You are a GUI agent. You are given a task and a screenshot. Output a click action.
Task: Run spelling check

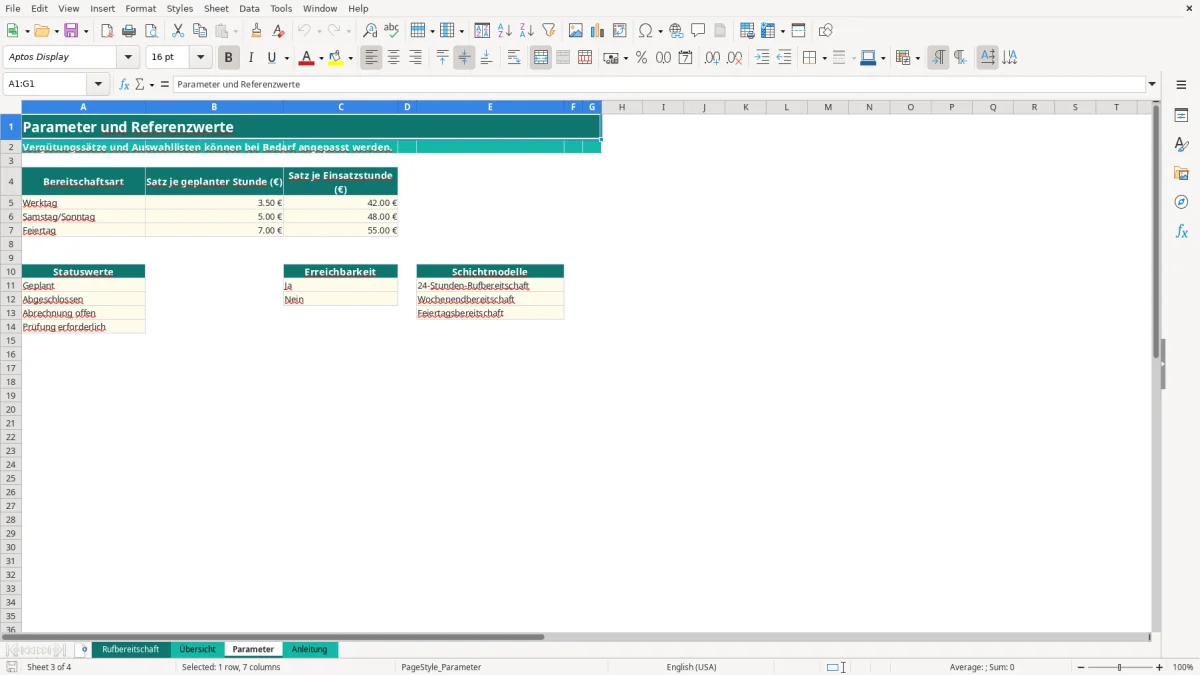tap(392, 31)
